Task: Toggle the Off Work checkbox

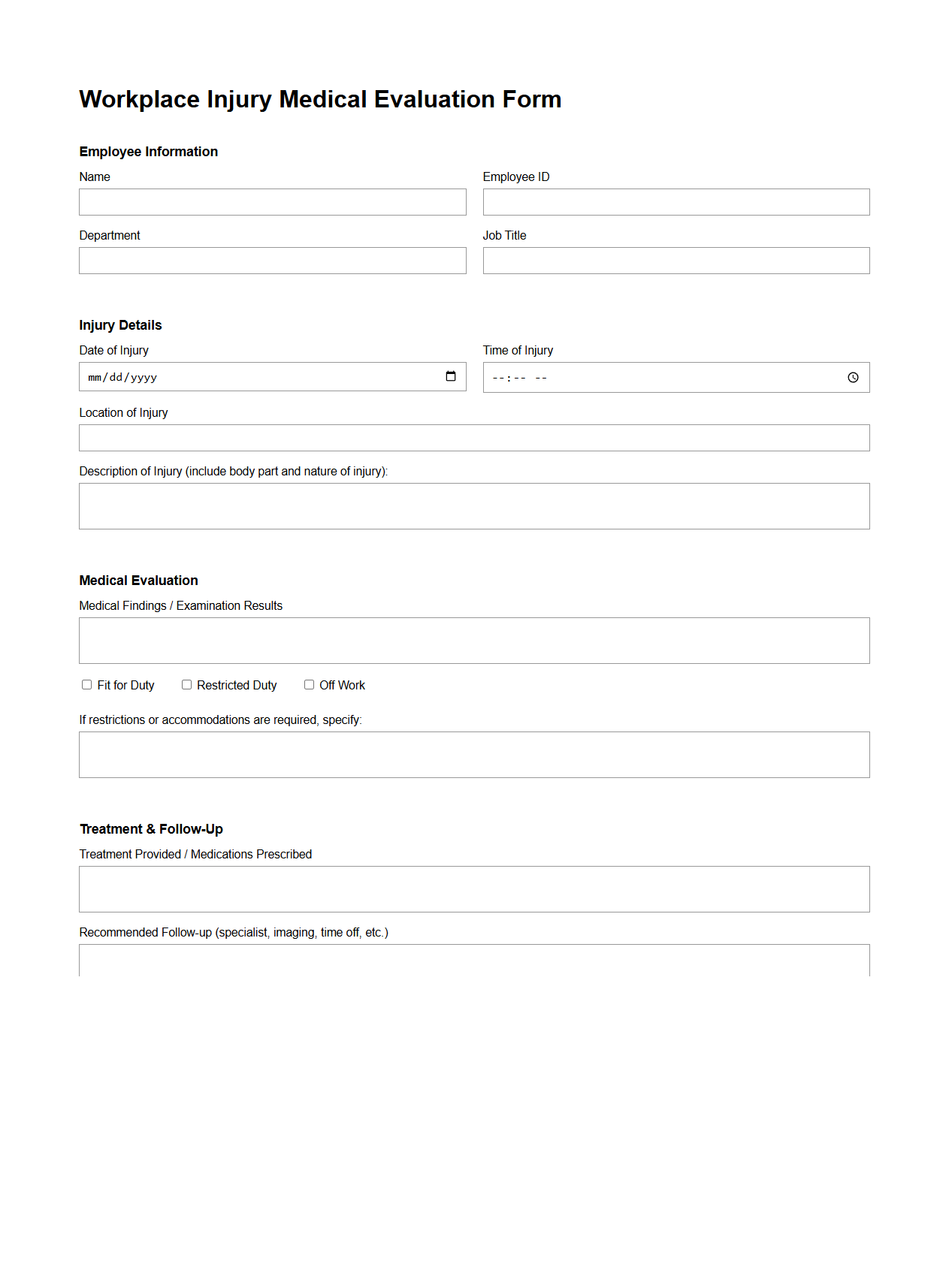Action: point(308,684)
